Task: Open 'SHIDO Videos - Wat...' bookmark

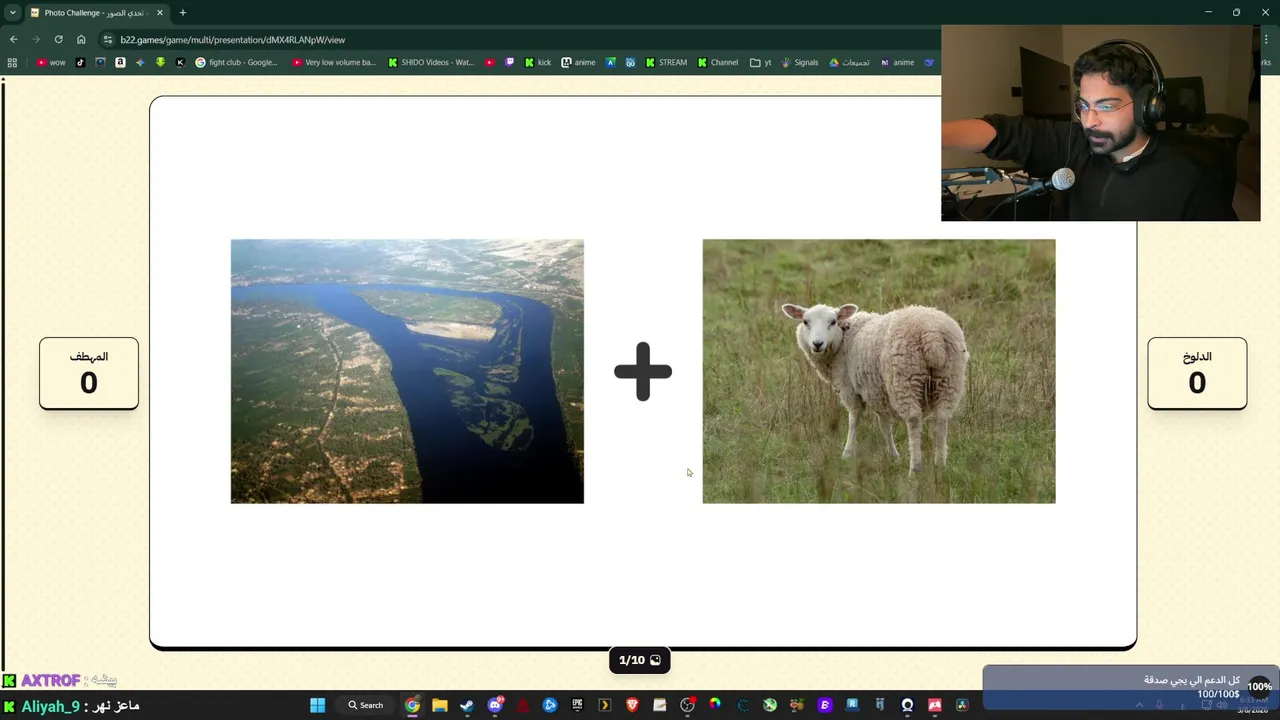Action: coord(431,62)
